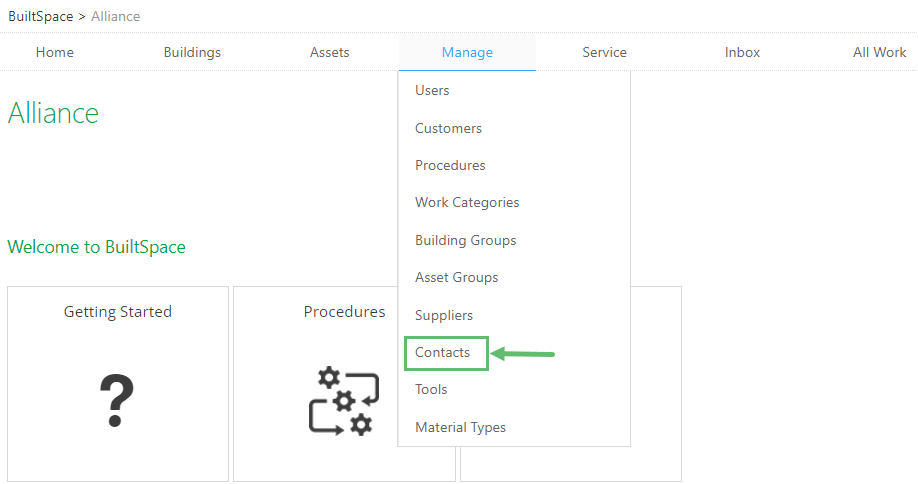This screenshot has height=484, width=918.
Task: Select Suppliers from the dropdown
Action: pos(444,315)
